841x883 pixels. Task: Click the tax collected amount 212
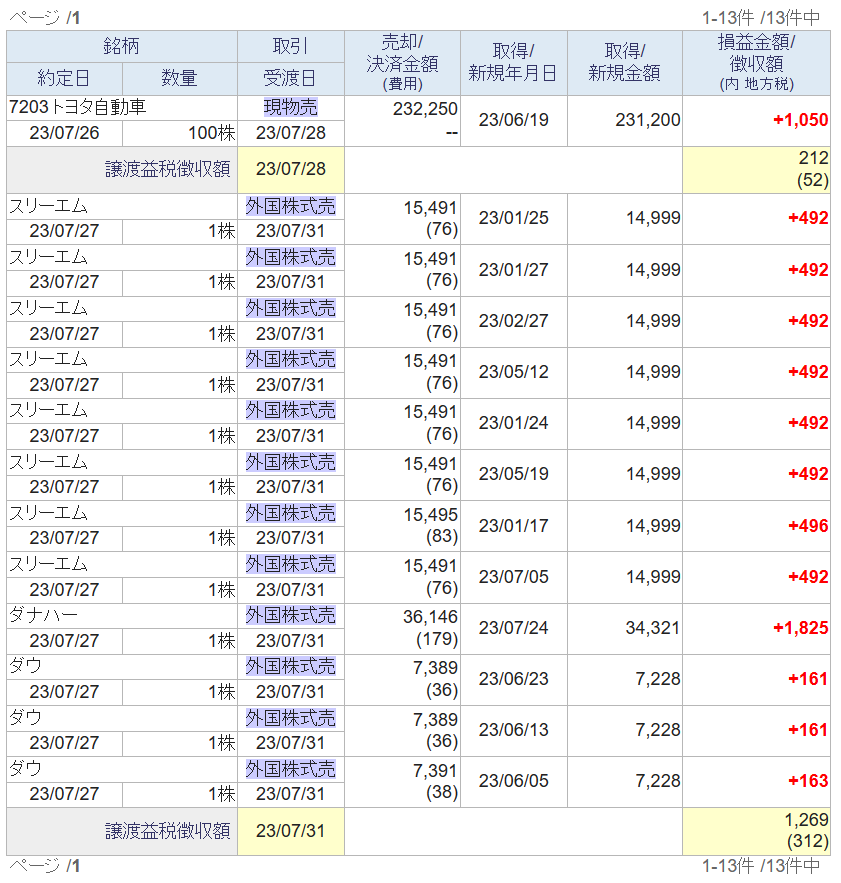pos(813,158)
